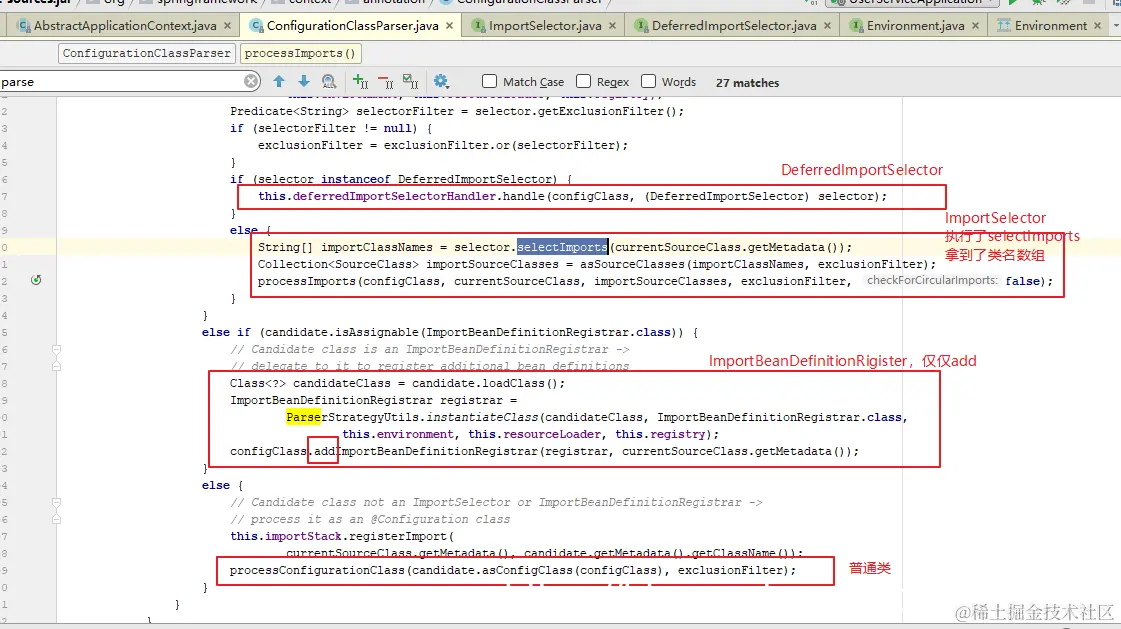
Task: Click addImportBeanDefinitionRegistrar method call
Action: (x=425, y=452)
